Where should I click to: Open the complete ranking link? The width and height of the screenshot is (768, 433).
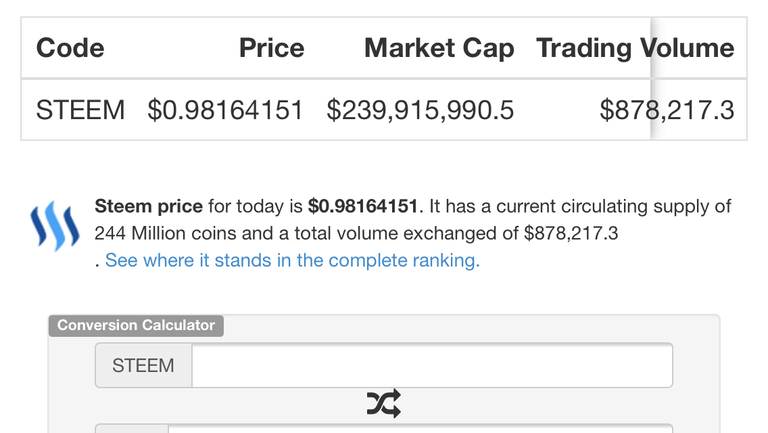(292, 260)
